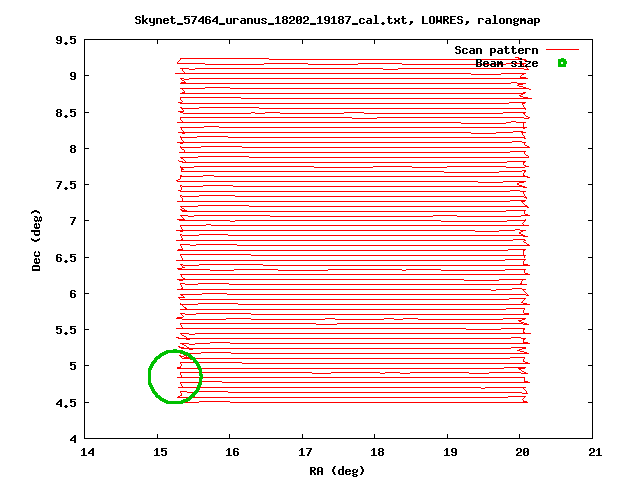This screenshot has height=480, width=640.
Task: Click the 'Beam size' legend label
Action: (x=507, y=63)
